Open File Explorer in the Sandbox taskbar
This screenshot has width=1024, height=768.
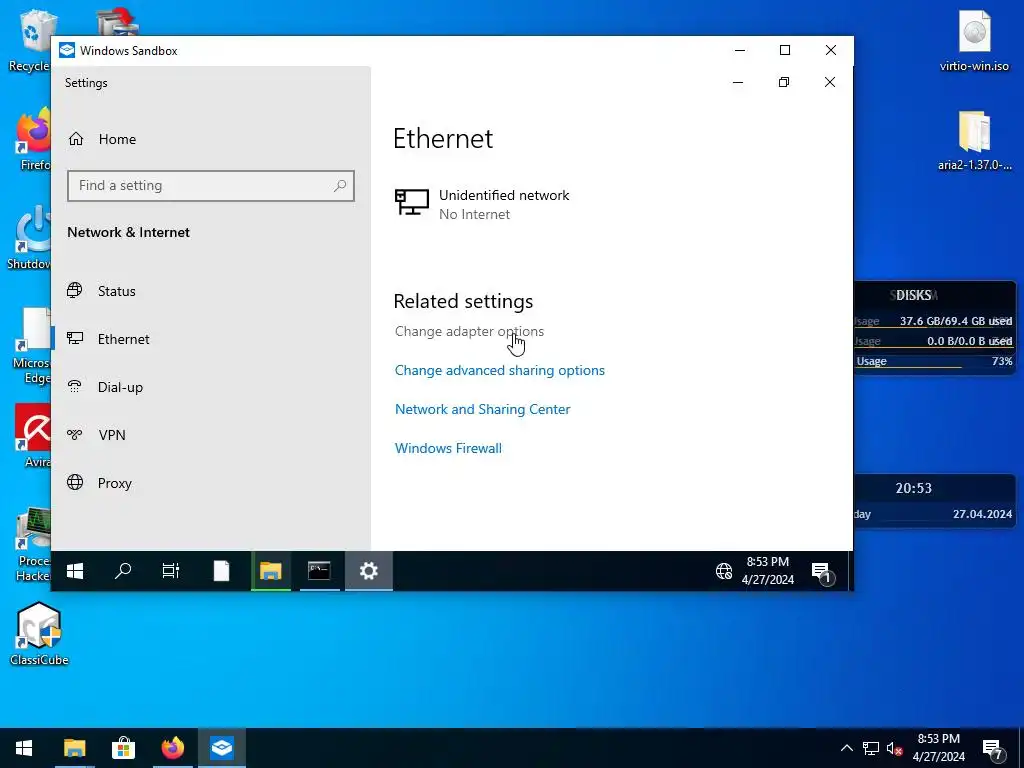pos(270,571)
